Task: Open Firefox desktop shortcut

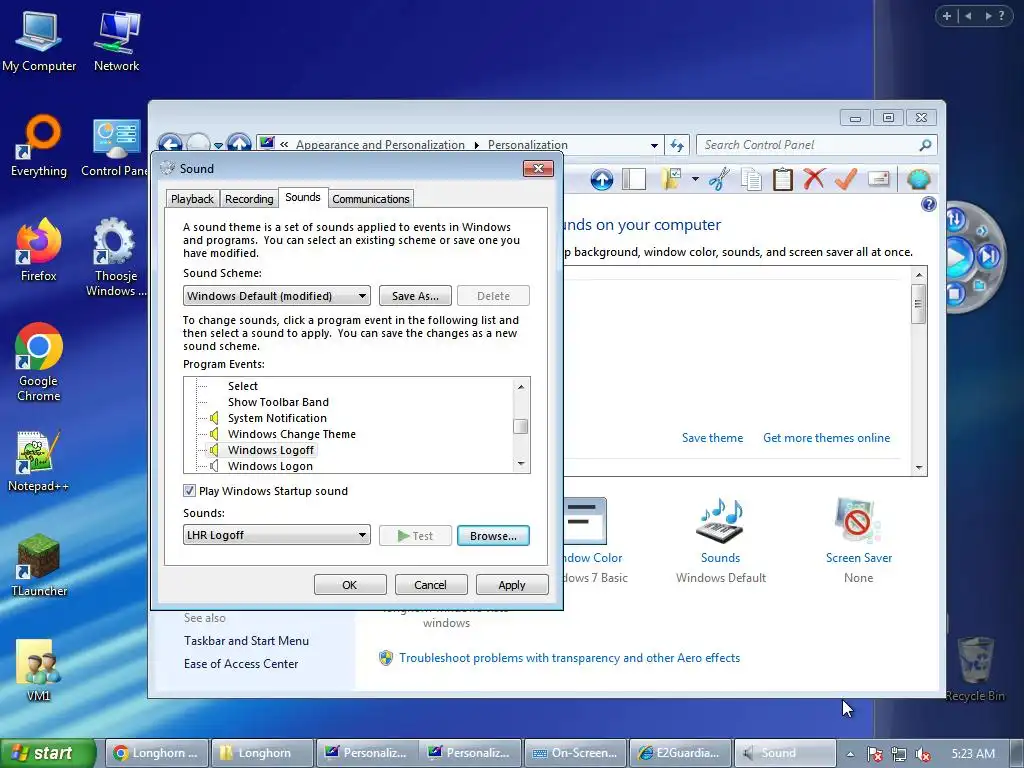Action: (x=39, y=250)
